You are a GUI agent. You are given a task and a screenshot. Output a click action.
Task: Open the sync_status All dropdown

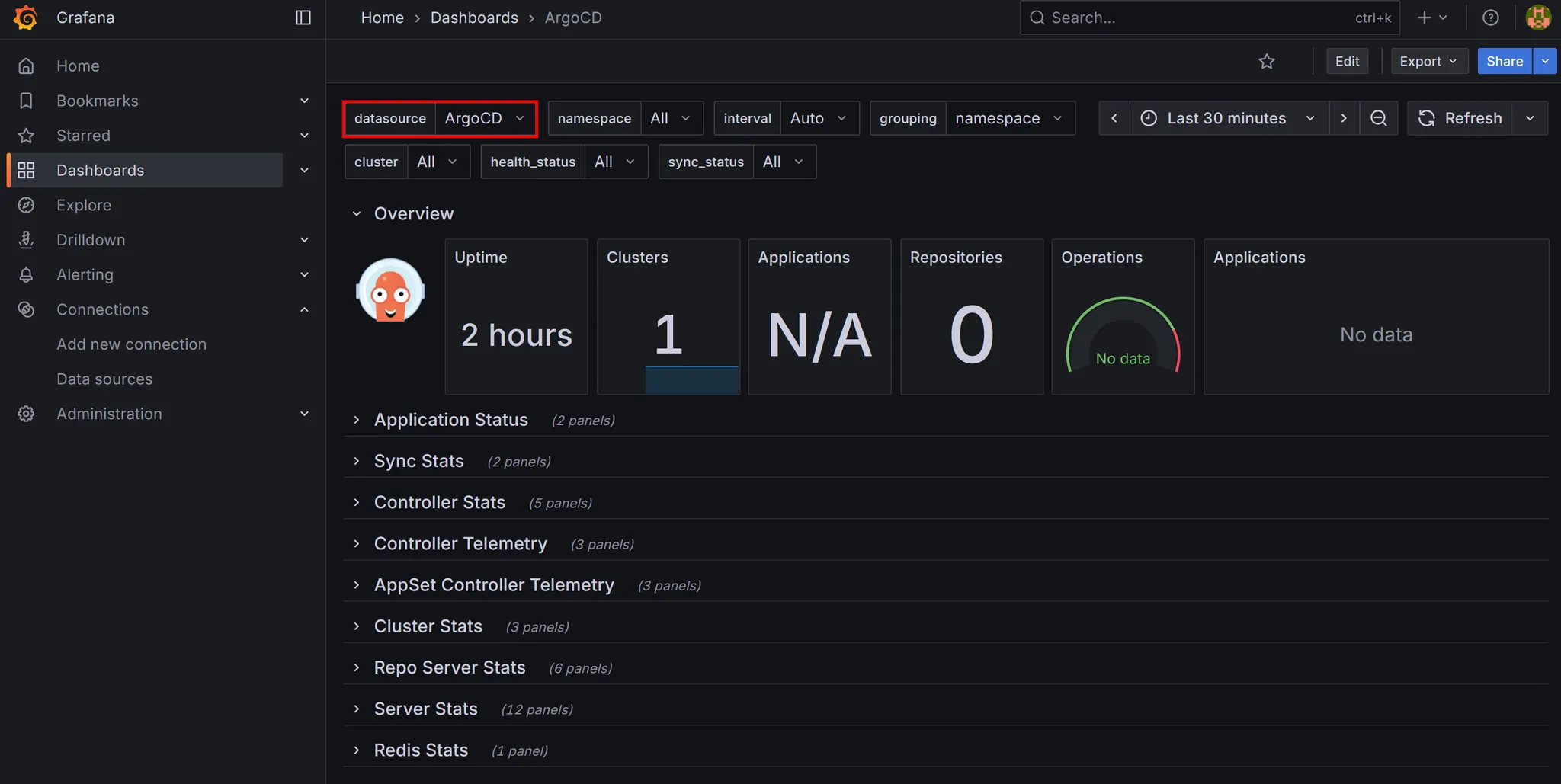[x=784, y=162]
